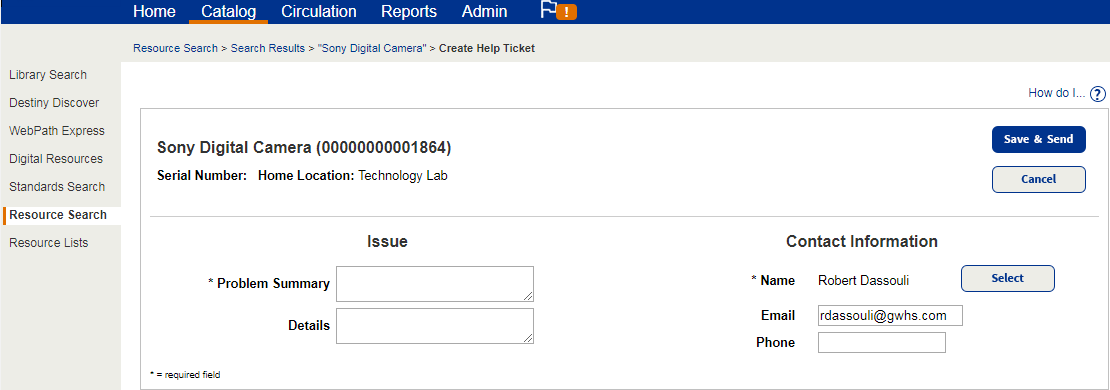The height and width of the screenshot is (390, 1110).
Task: Open Destiny Discover in sidebar
Action: pos(54,103)
